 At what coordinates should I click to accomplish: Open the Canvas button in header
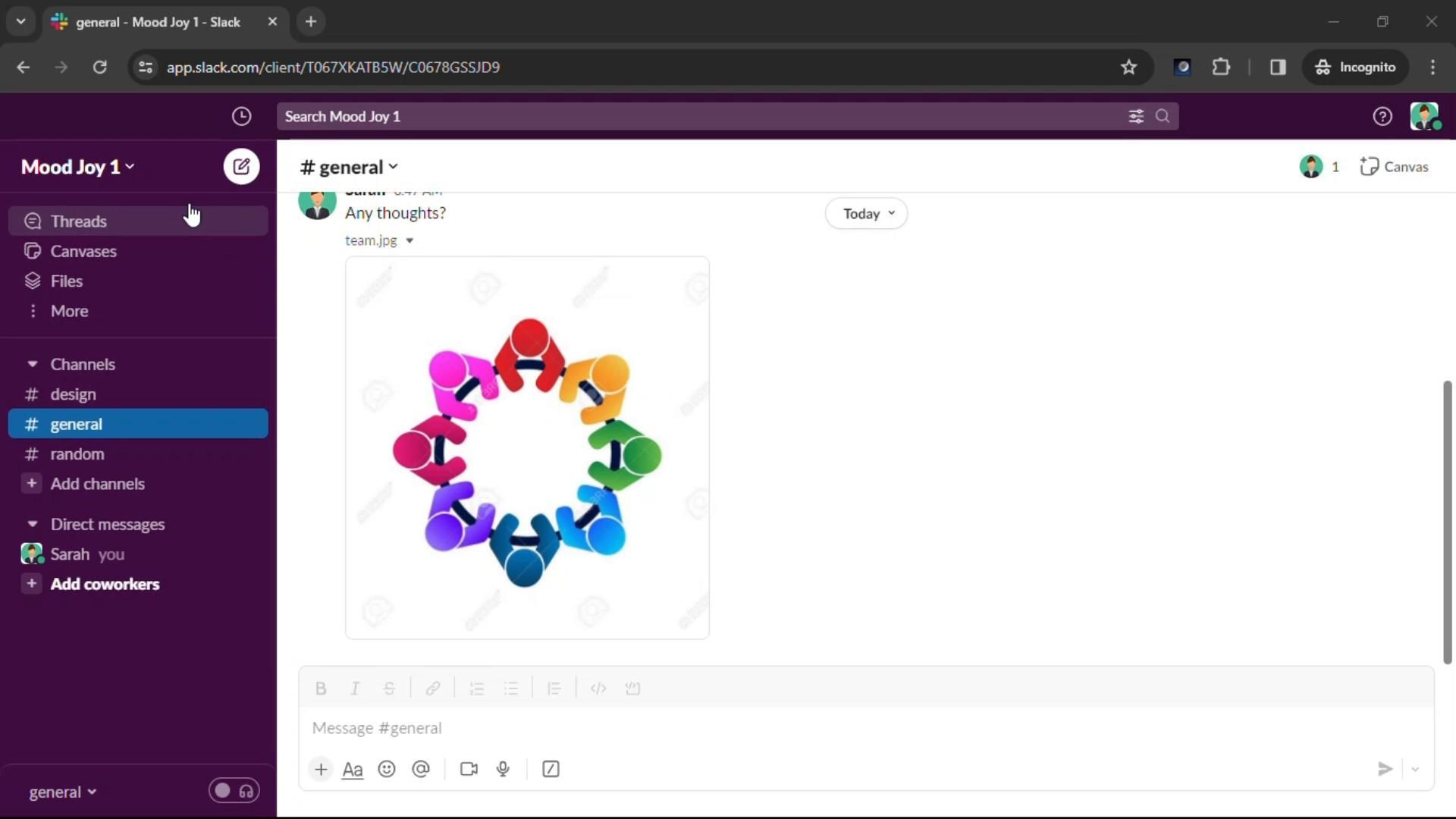(x=1394, y=167)
